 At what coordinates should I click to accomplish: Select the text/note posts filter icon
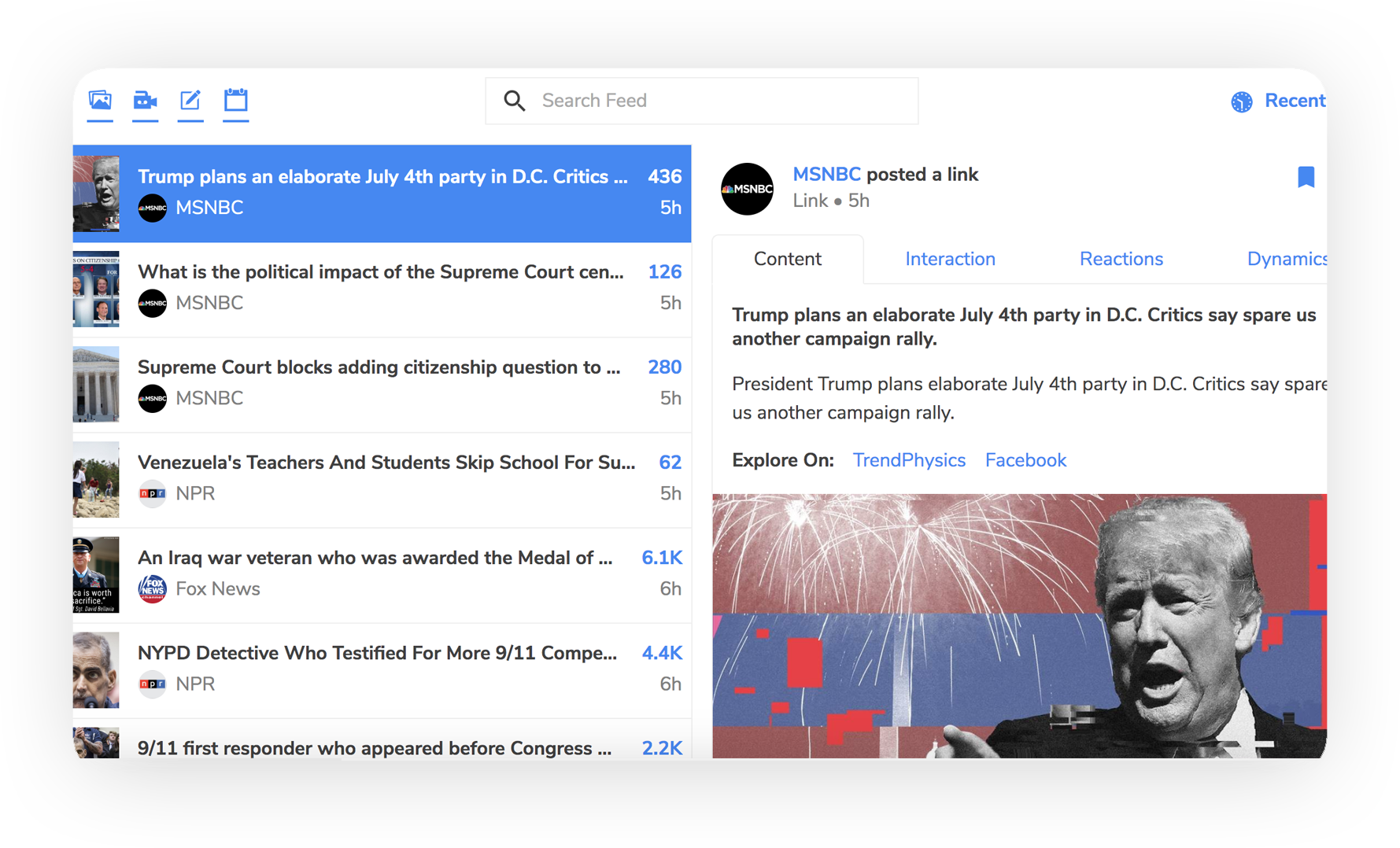point(190,101)
